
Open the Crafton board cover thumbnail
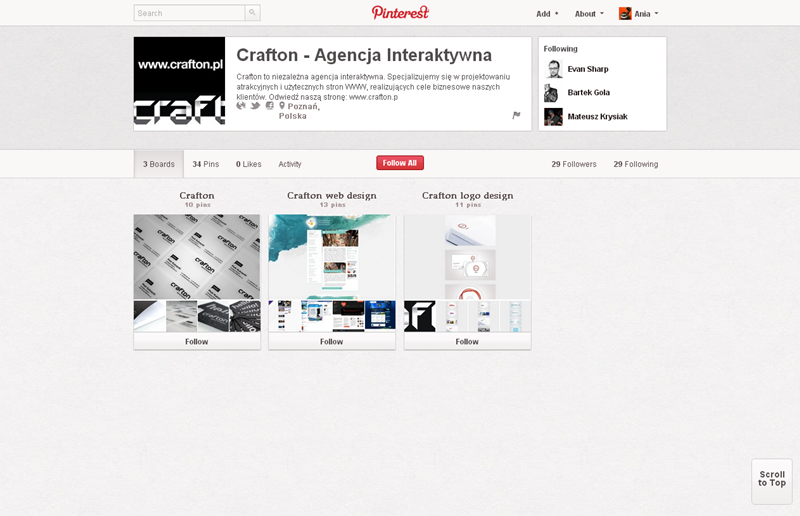[197, 257]
